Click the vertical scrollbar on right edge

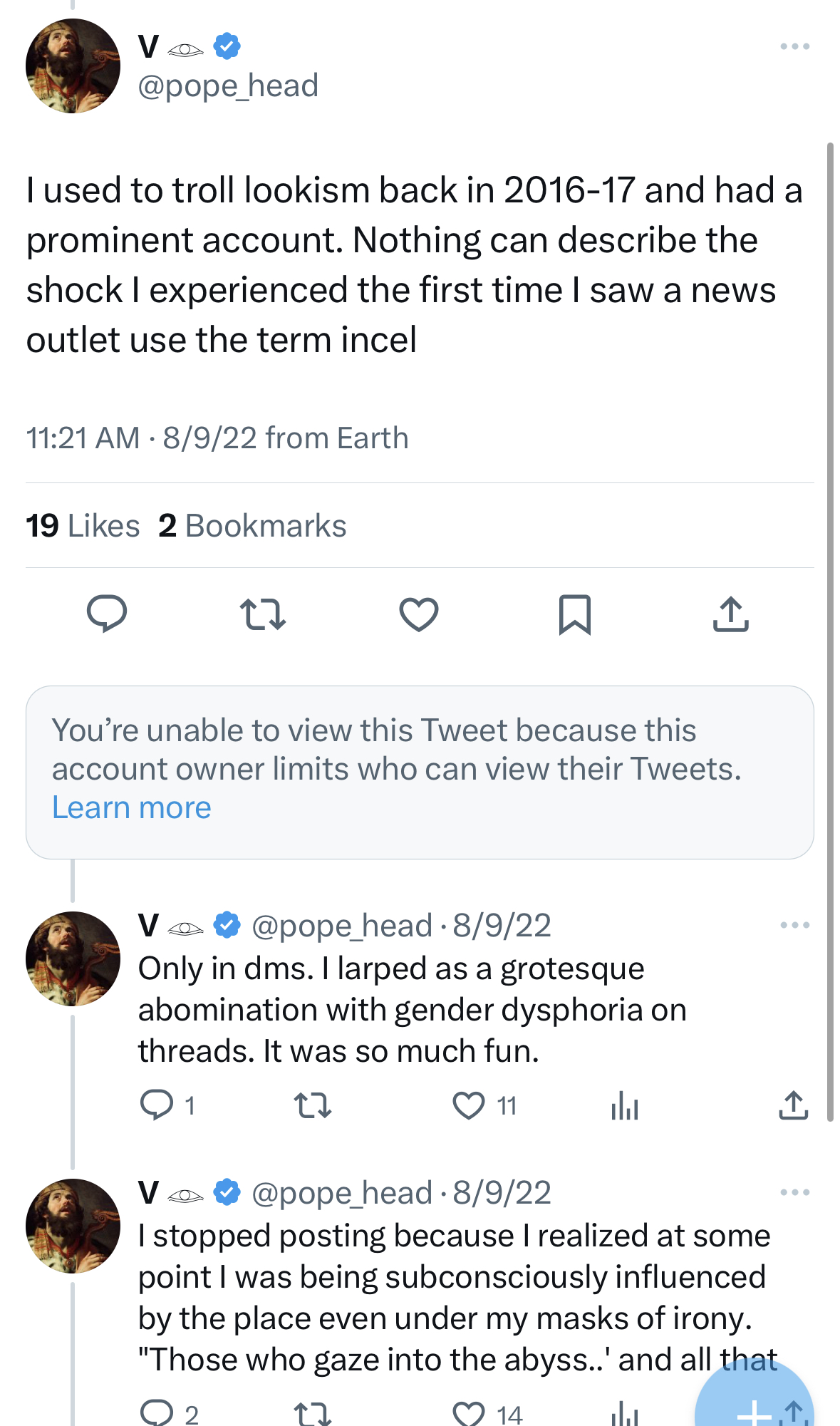pos(830,632)
